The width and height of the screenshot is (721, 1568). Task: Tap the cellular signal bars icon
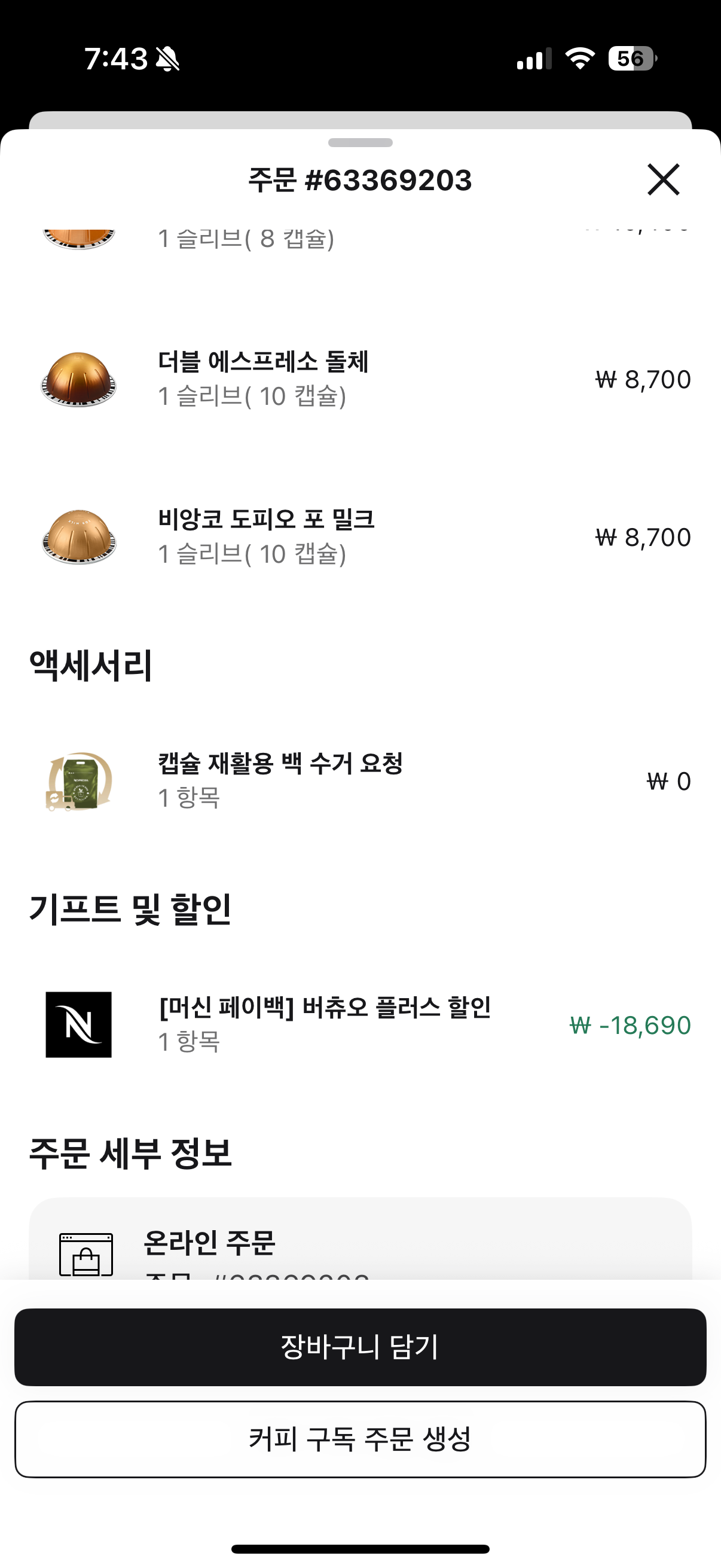(534, 59)
